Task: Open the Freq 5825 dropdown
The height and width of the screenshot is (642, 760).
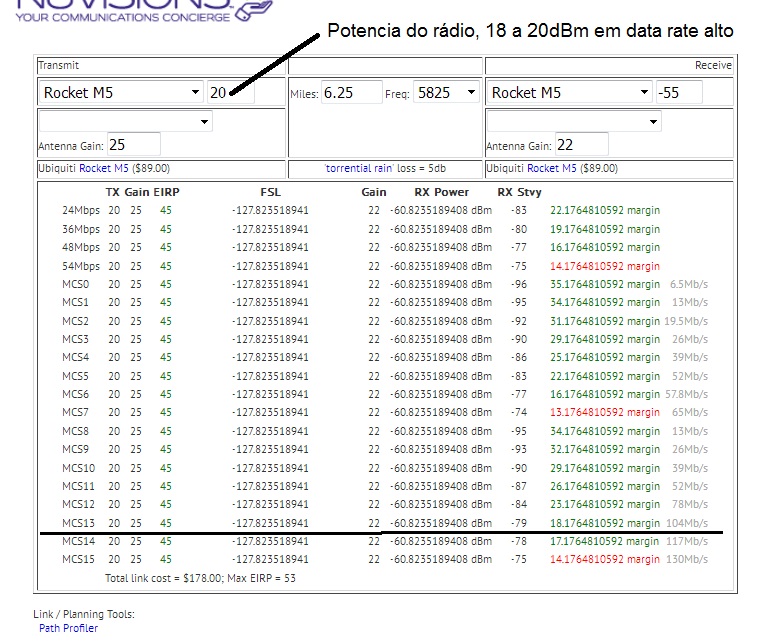Action: point(446,92)
